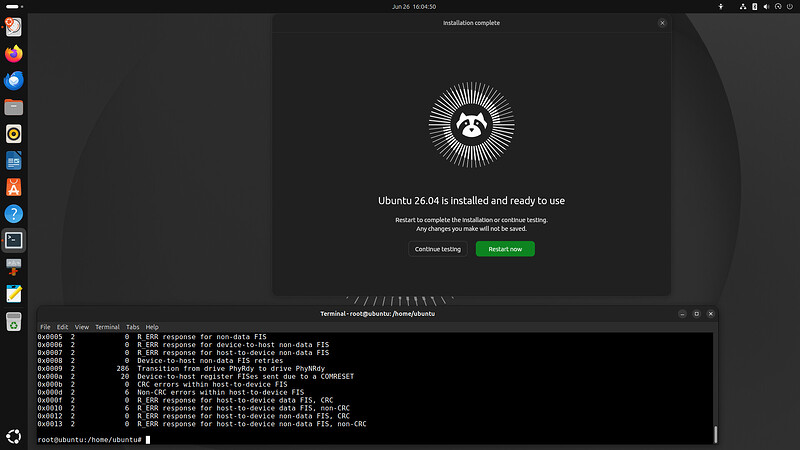Screen dimensions: 800x450
Task: Click the raccoon logo in installer dialog
Action: 471,125
